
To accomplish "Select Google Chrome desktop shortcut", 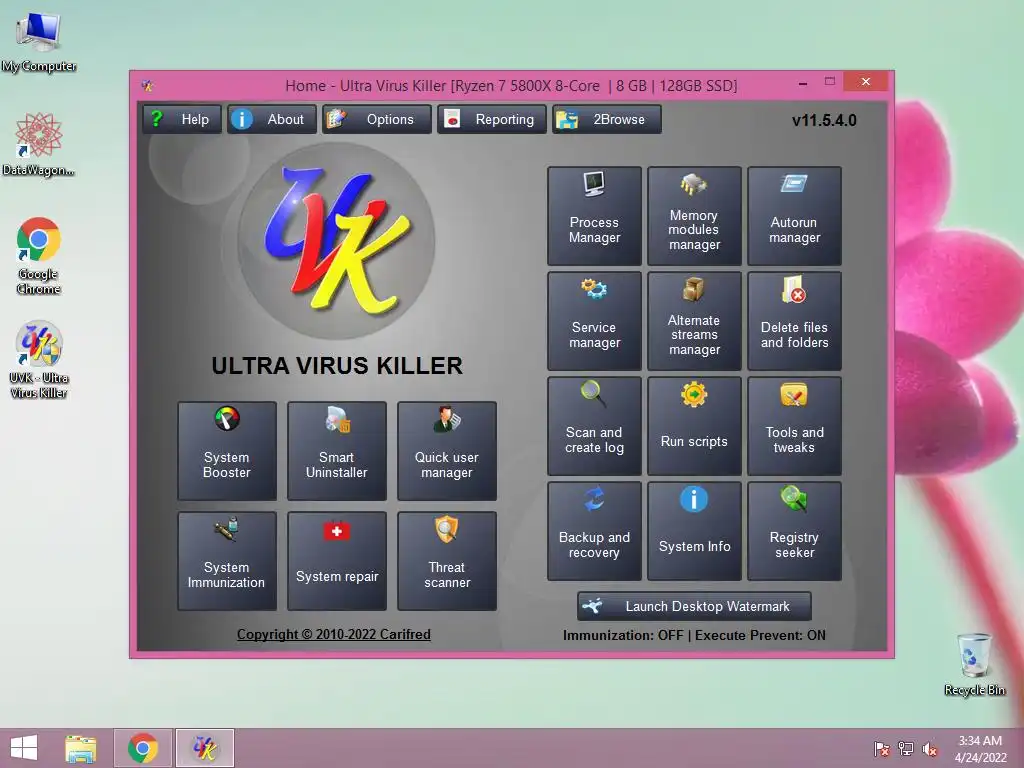I will pos(39,256).
